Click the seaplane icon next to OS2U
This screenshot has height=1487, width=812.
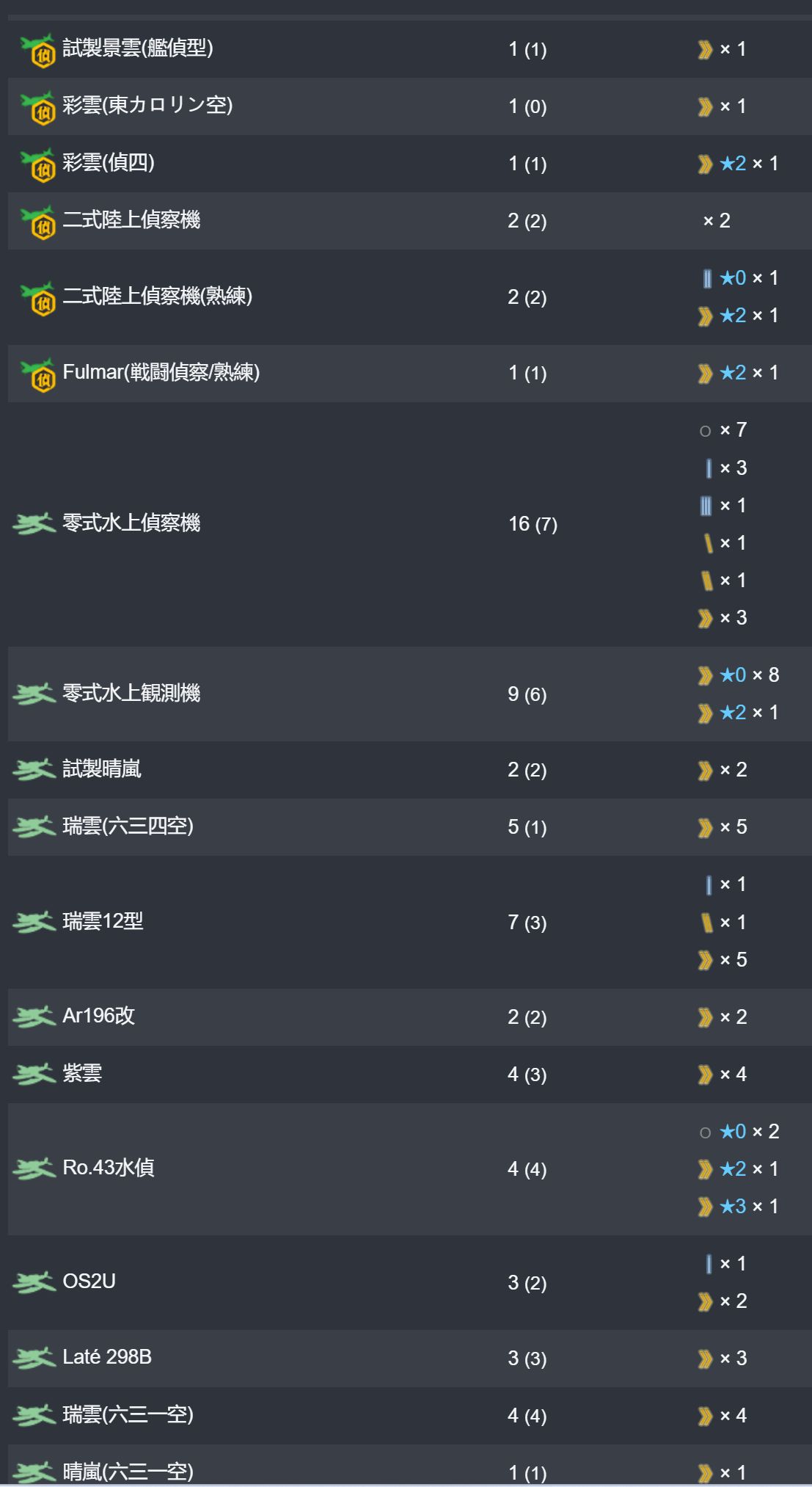tap(34, 1282)
